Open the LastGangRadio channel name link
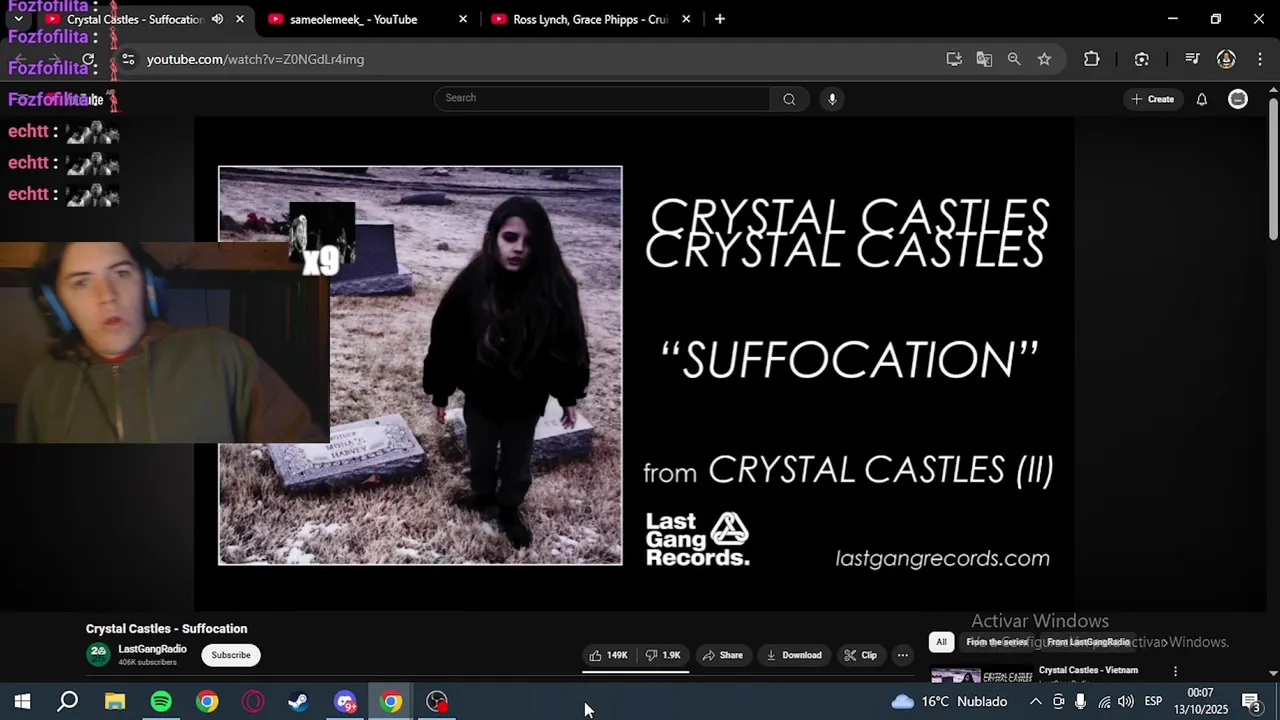This screenshot has width=1280, height=720. [152, 649]
